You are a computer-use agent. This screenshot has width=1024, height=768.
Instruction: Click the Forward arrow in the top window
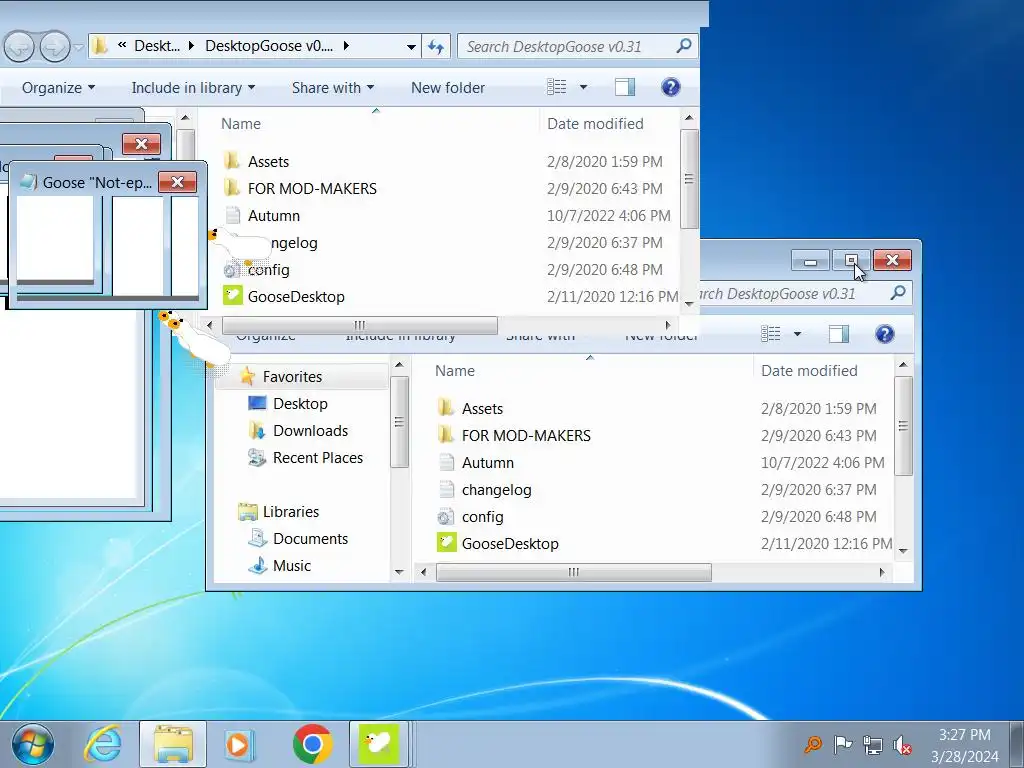point(55,46)
